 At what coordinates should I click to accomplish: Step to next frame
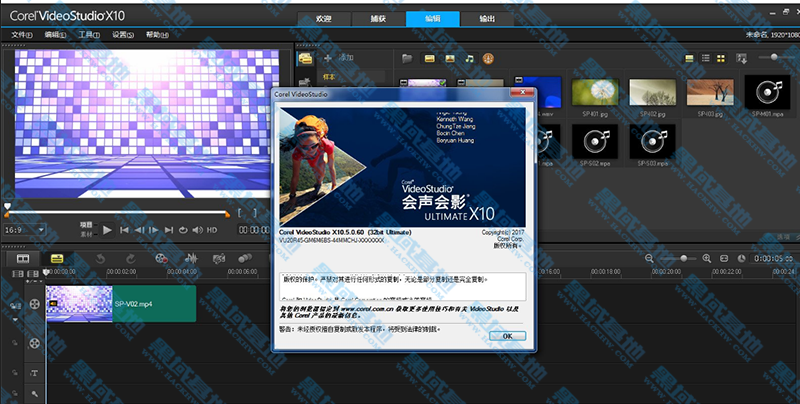154,230
